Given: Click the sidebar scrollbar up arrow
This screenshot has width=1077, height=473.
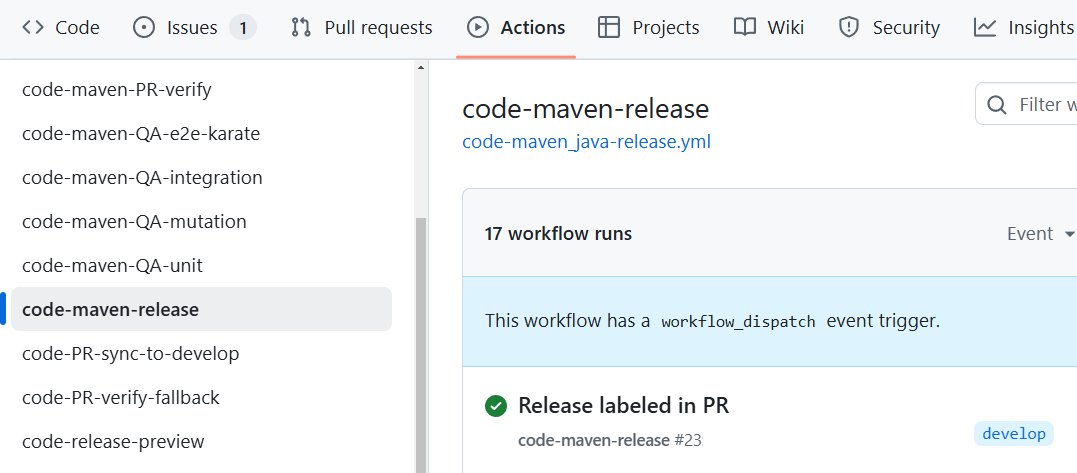Looking at the screenshot, I should click(420, 67).
